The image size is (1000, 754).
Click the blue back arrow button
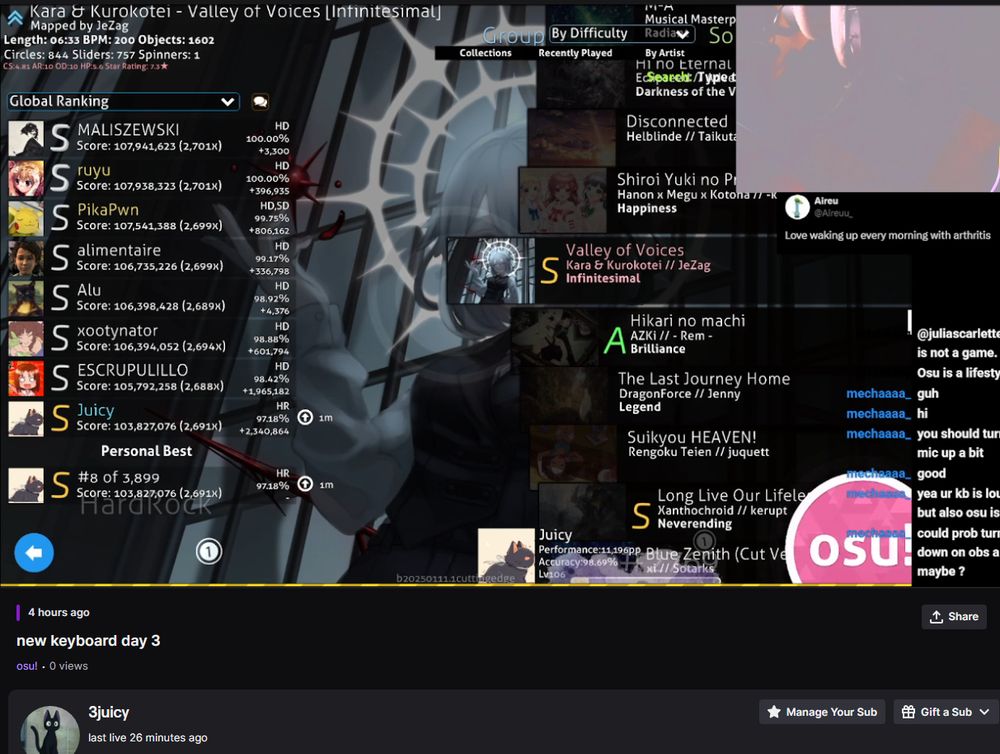(x=34, y=552)
